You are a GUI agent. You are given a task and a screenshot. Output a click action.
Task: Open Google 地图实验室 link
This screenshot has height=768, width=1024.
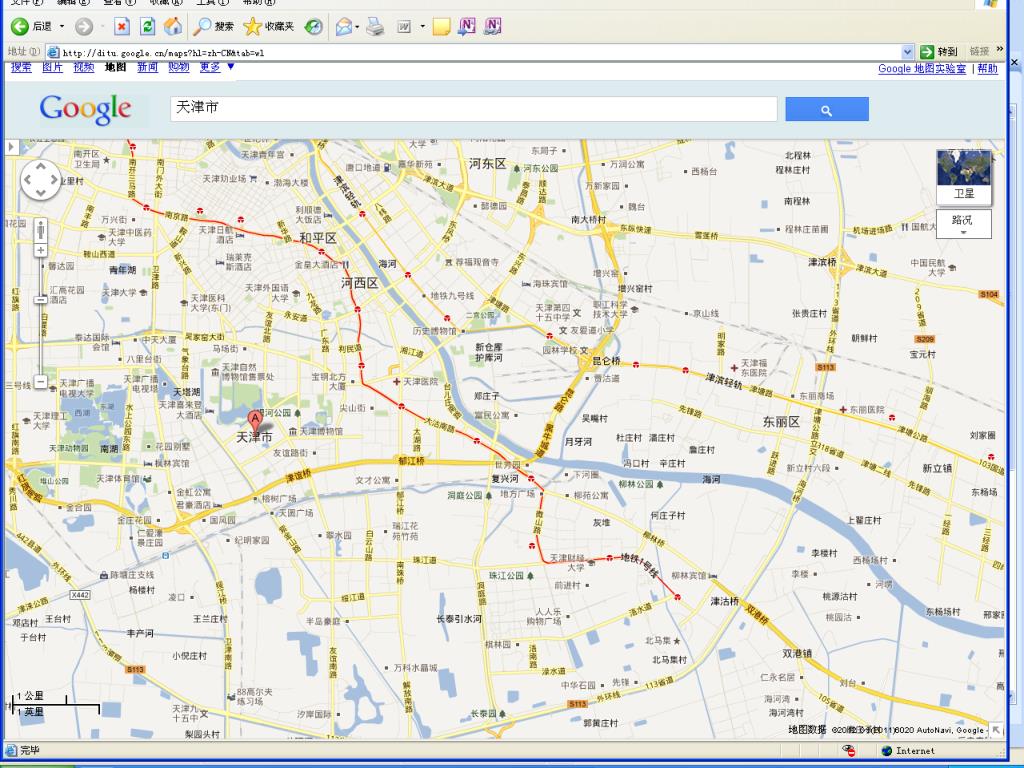point(921,69)
